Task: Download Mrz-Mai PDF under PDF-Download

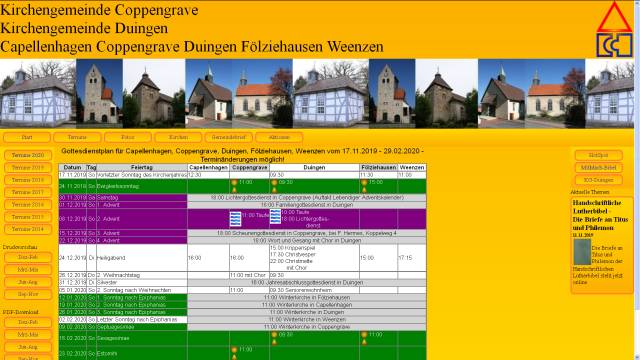Action: point(28,334)
